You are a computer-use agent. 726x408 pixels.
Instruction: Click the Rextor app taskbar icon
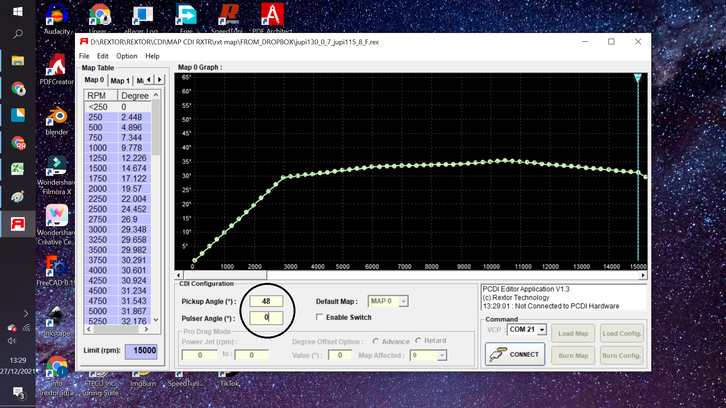[x=17, y=222]
